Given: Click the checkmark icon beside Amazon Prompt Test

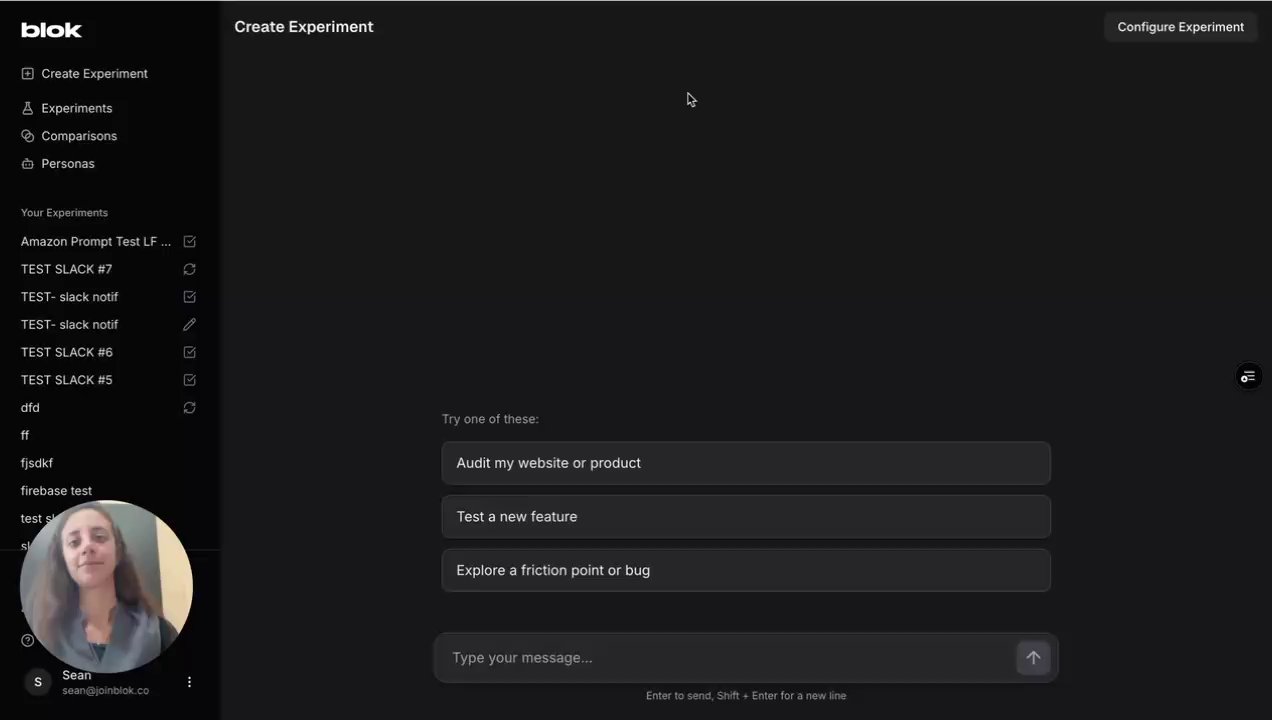Looking at the screenshot, I should pyautogui.click(x=189, y=242).
